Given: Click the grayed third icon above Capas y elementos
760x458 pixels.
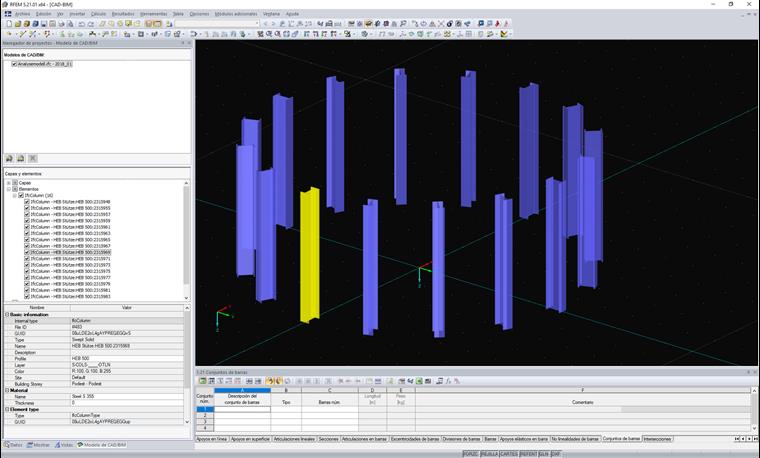Looking at the screenshot, I should [32, 158].
